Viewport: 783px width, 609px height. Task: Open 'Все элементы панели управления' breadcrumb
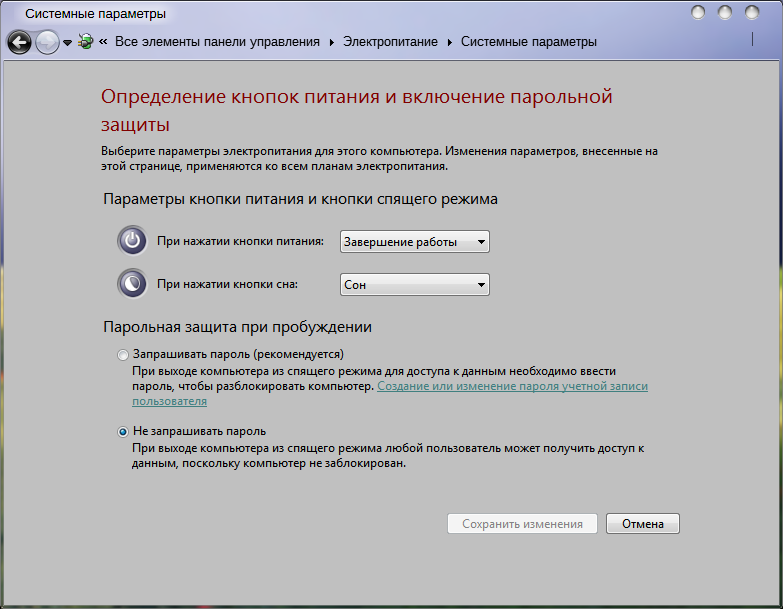coord(217,41)
